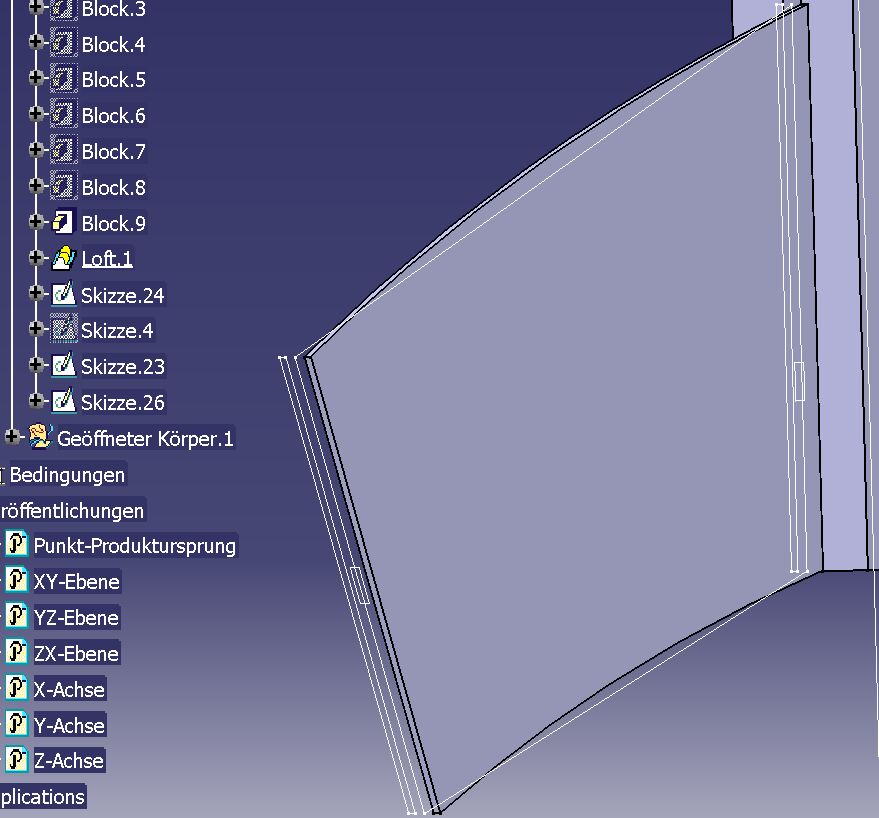879x818 pixels.
Task: Expand the Skizze.24 tree node
Action: 36,293
